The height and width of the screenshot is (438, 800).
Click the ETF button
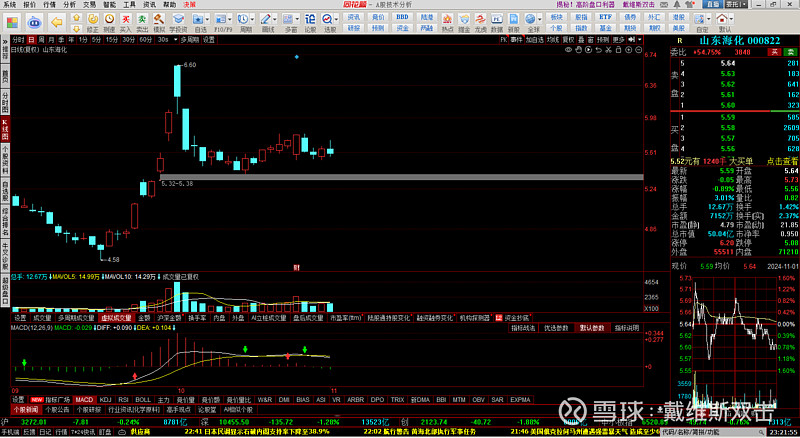point(605,17)
